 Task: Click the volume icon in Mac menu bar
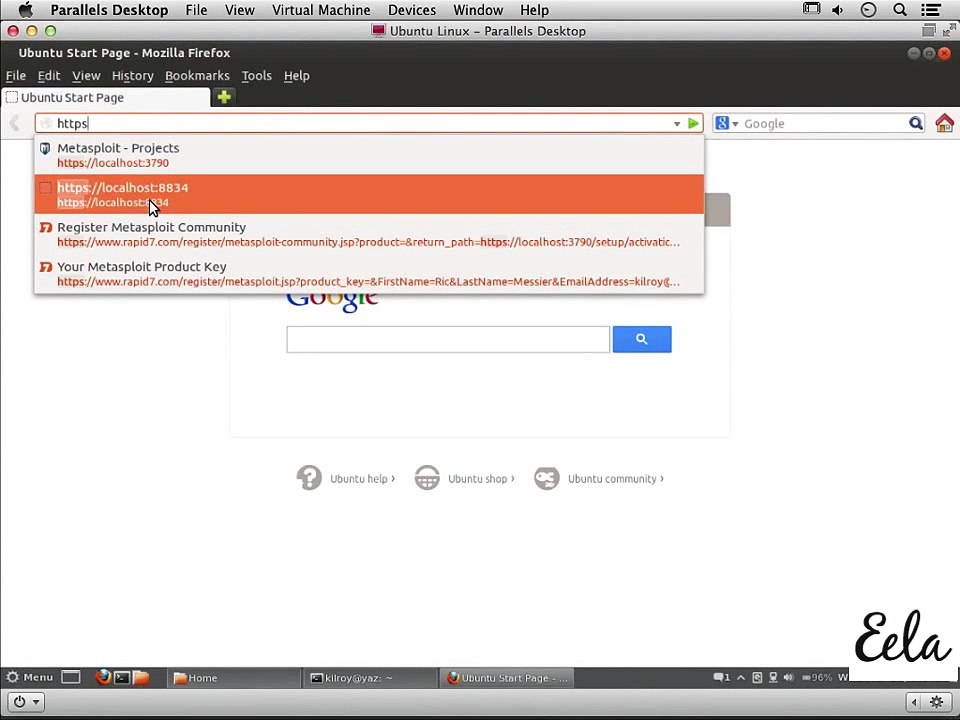click(x=837, y=10)
